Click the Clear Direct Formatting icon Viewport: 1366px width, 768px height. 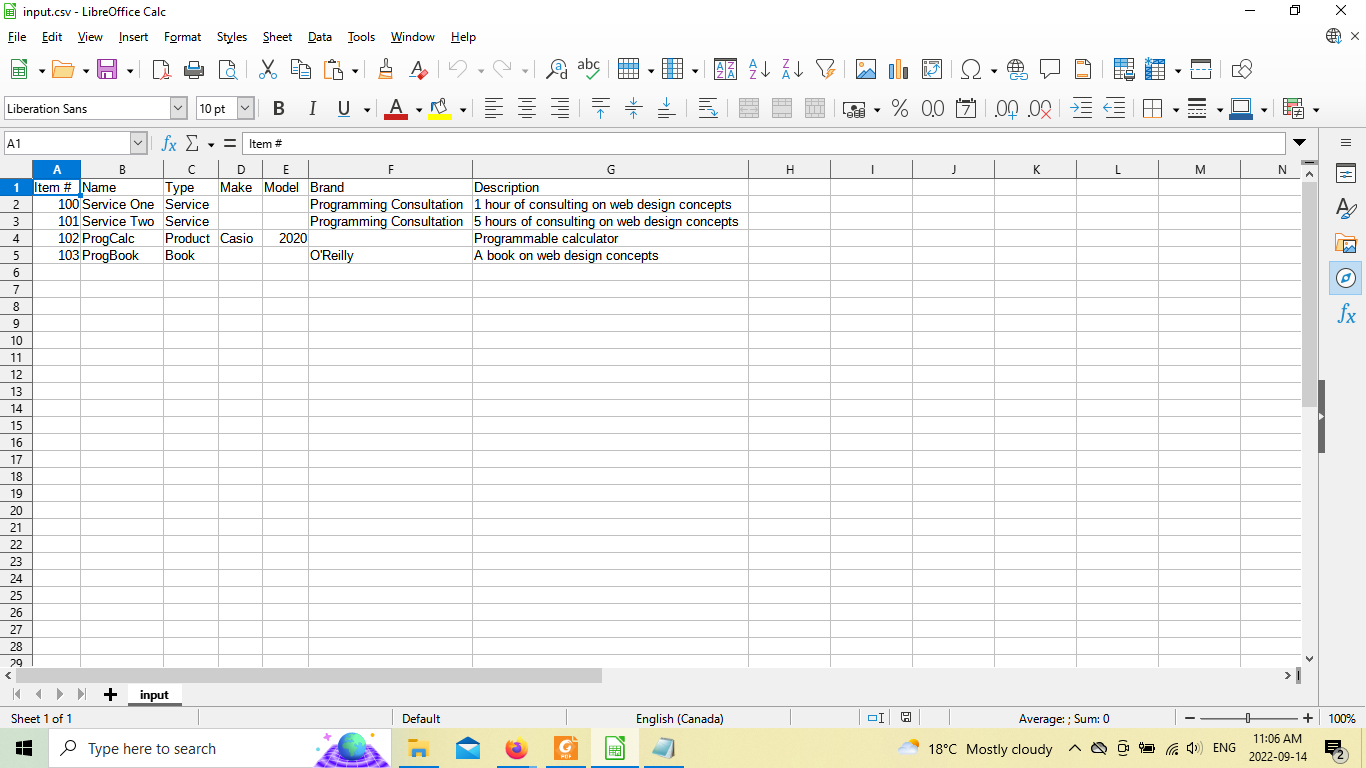pyautogui.click(x=419, y=69)
